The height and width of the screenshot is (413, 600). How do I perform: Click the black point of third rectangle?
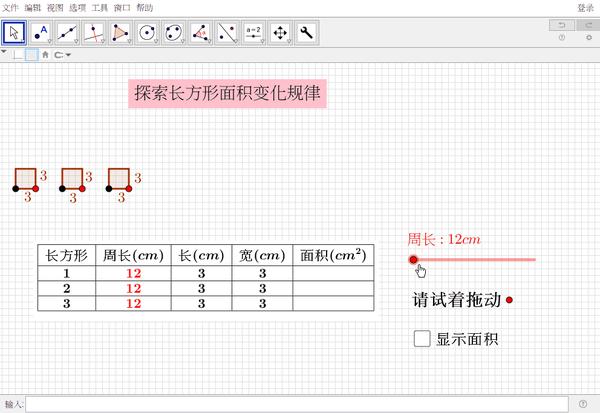coord(109,189)
